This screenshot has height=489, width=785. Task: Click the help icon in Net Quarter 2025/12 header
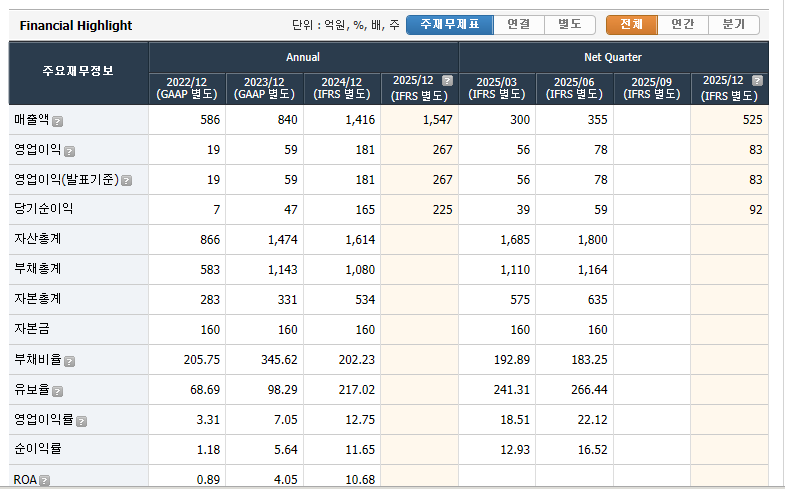click(x=756, y=81)
